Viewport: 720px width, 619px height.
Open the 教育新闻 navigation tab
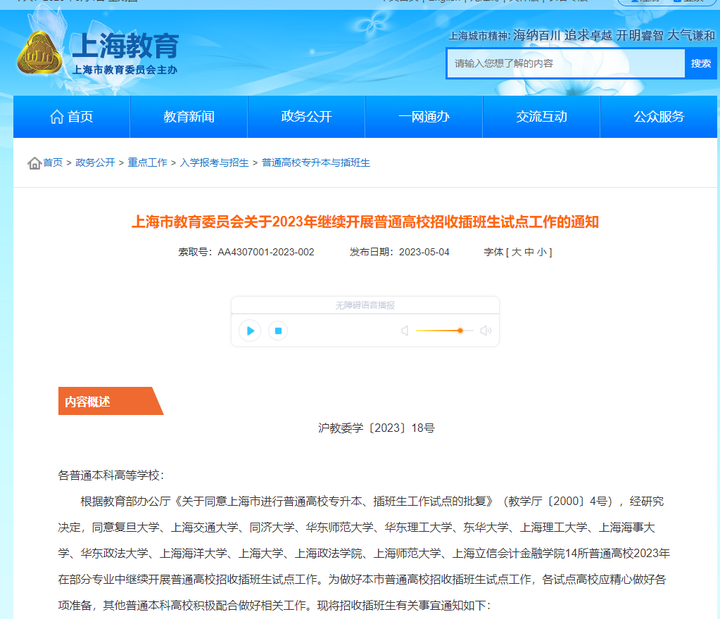(x=189, y=117)
